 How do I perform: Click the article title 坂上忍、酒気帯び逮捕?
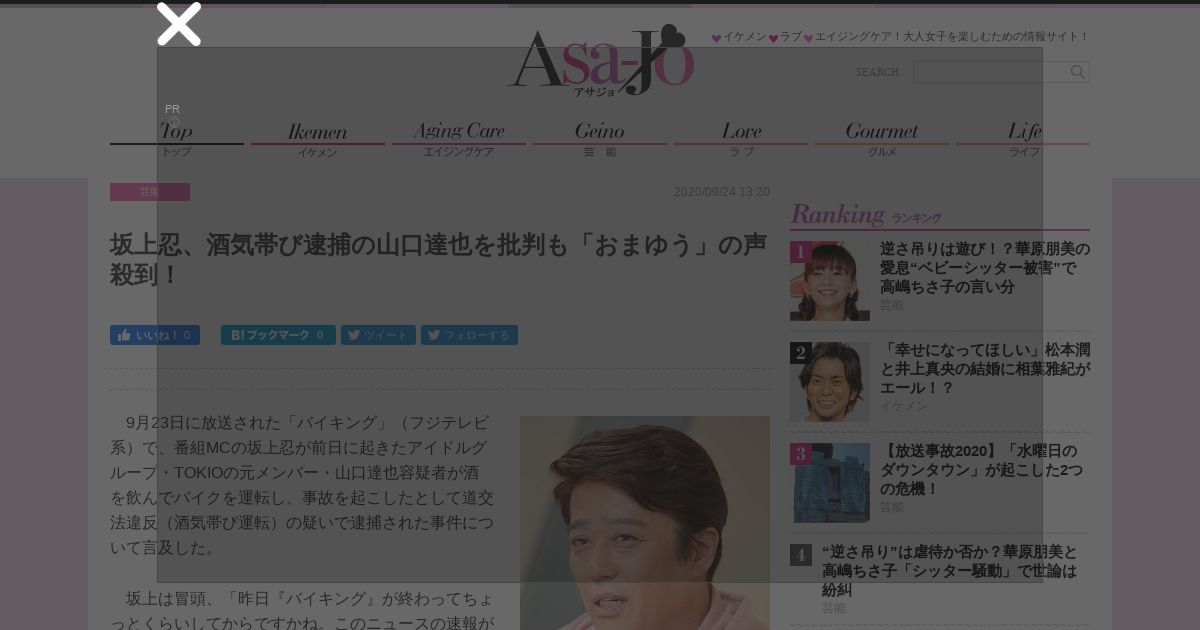pyautogui.click(x=438, y=260)
